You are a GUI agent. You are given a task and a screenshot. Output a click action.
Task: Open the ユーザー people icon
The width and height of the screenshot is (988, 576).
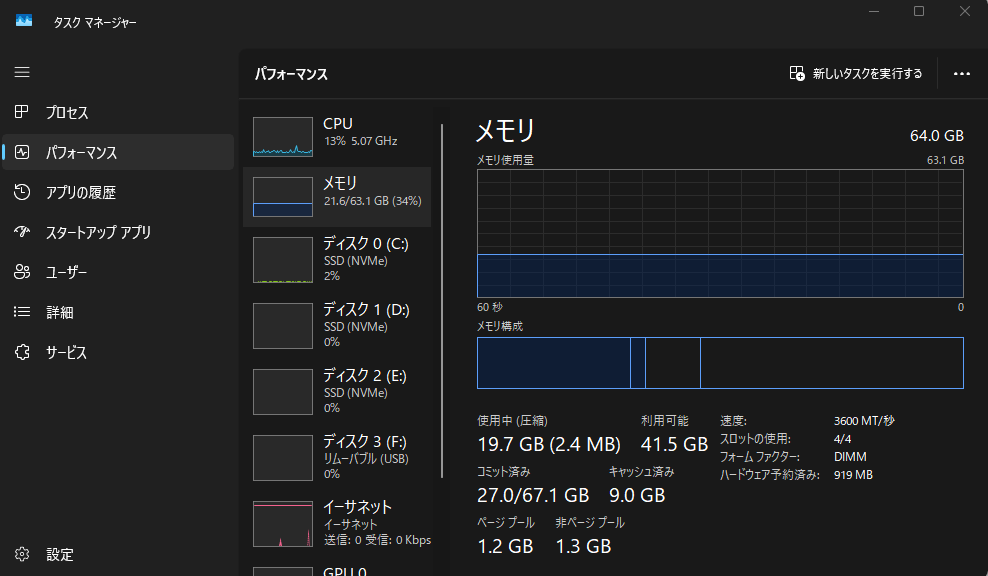point(22,272)
